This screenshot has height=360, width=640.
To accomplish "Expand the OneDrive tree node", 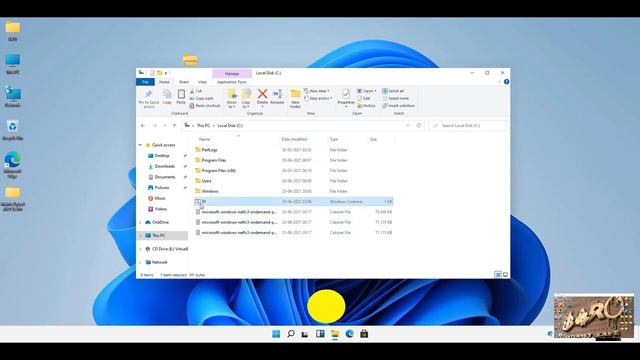I will click(x=140, y=222).
